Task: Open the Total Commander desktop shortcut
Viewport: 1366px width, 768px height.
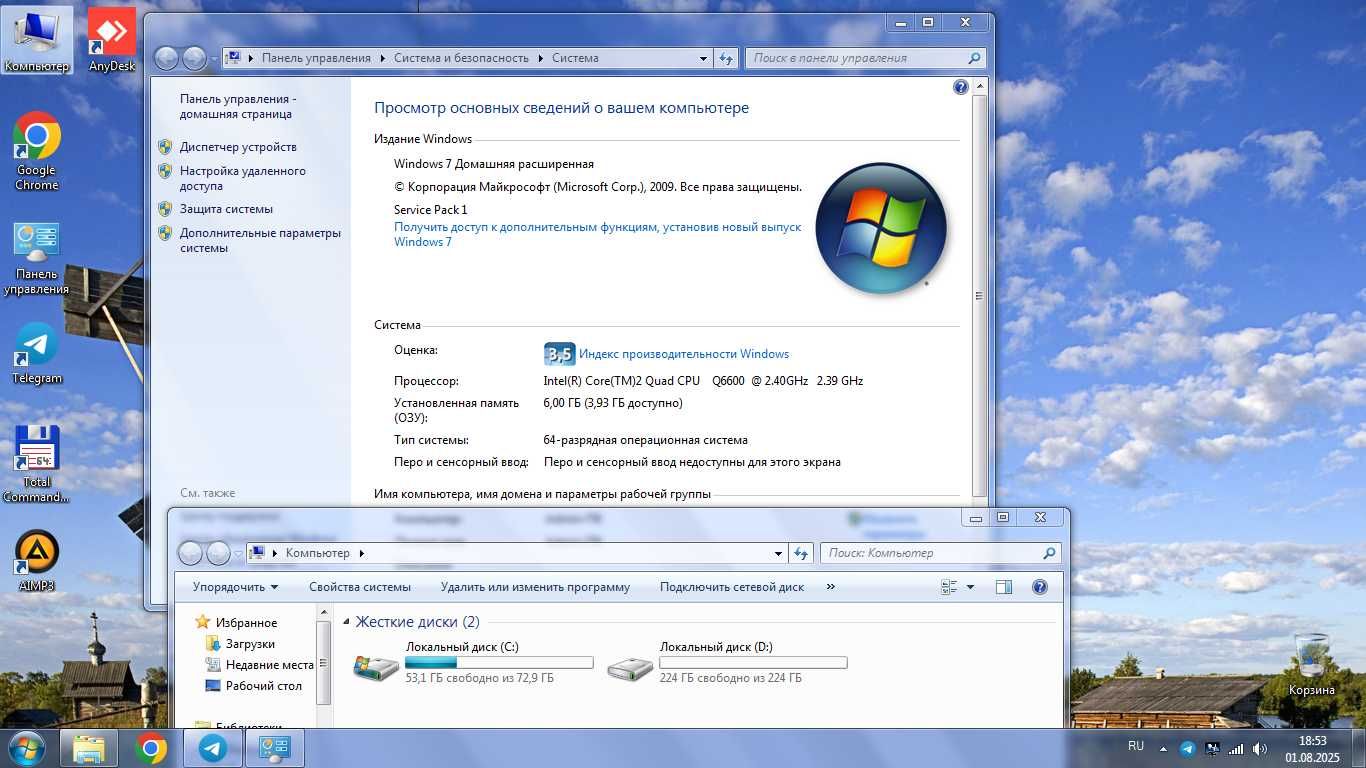Action: [37, 464]
